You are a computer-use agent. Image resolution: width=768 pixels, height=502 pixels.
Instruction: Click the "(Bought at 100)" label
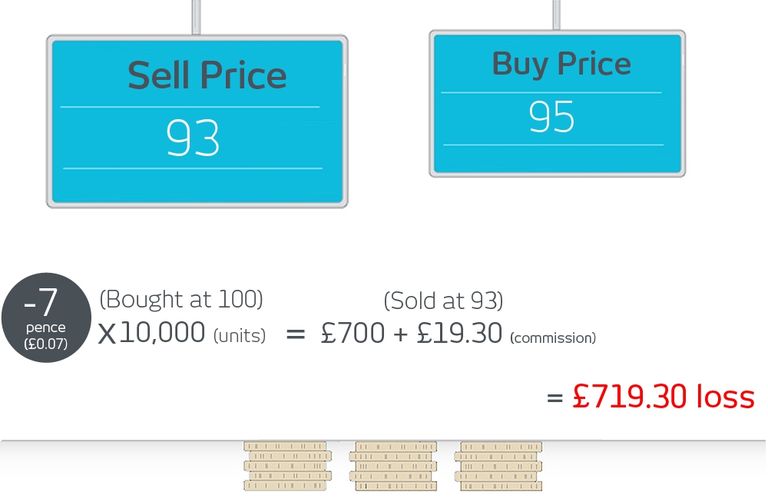(x=181, y=299)
